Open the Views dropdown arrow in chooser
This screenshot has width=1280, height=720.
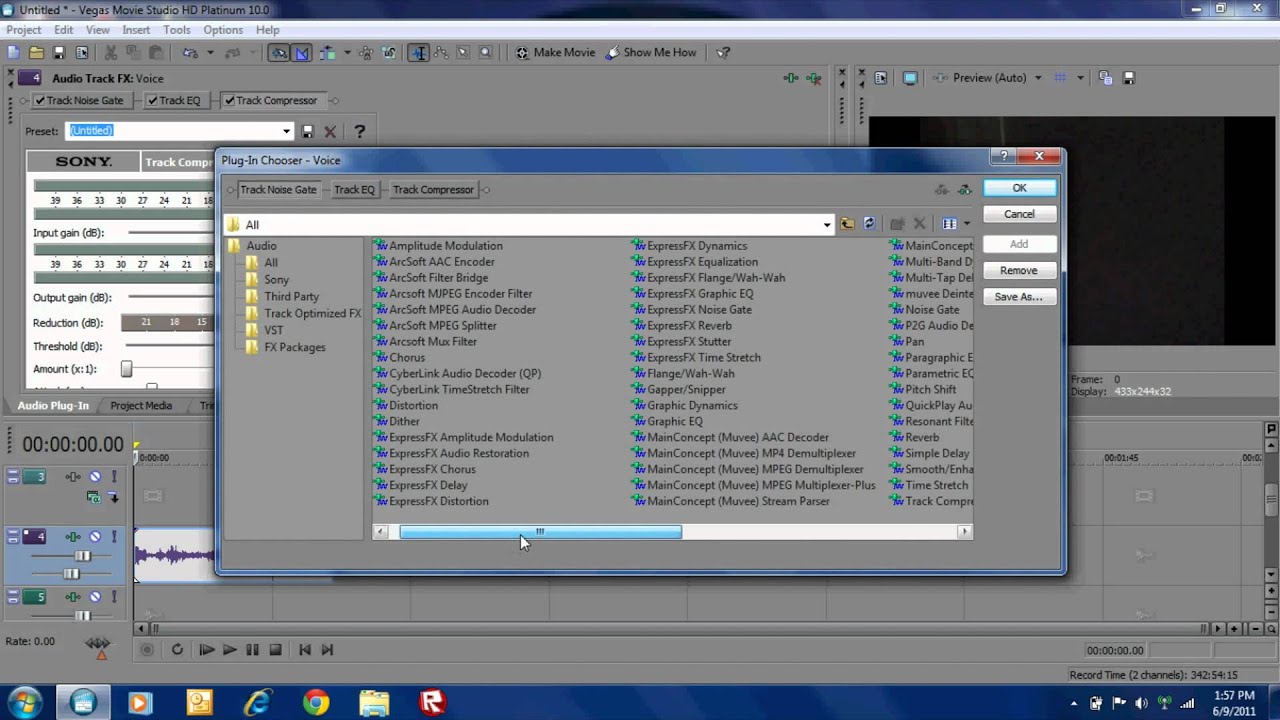click(x=966, y=224)
